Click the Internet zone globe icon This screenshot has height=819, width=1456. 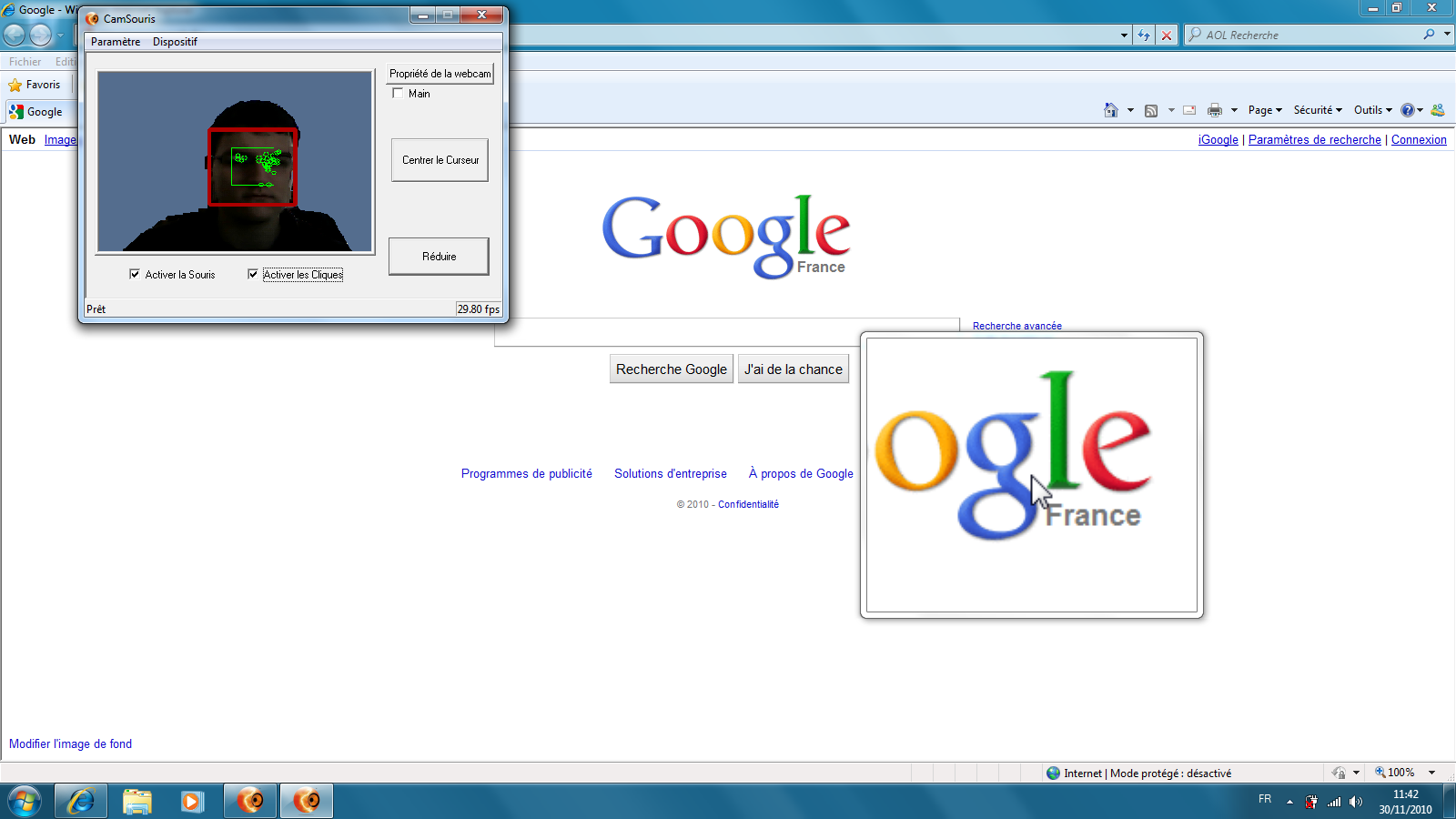[1054, 773]
